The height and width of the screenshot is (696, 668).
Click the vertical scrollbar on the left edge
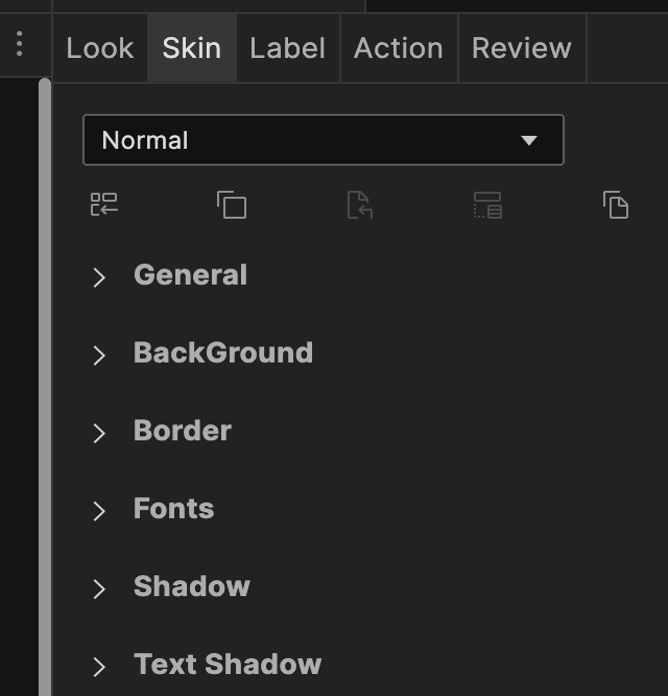pyautogui.click(x=45, y=380)
